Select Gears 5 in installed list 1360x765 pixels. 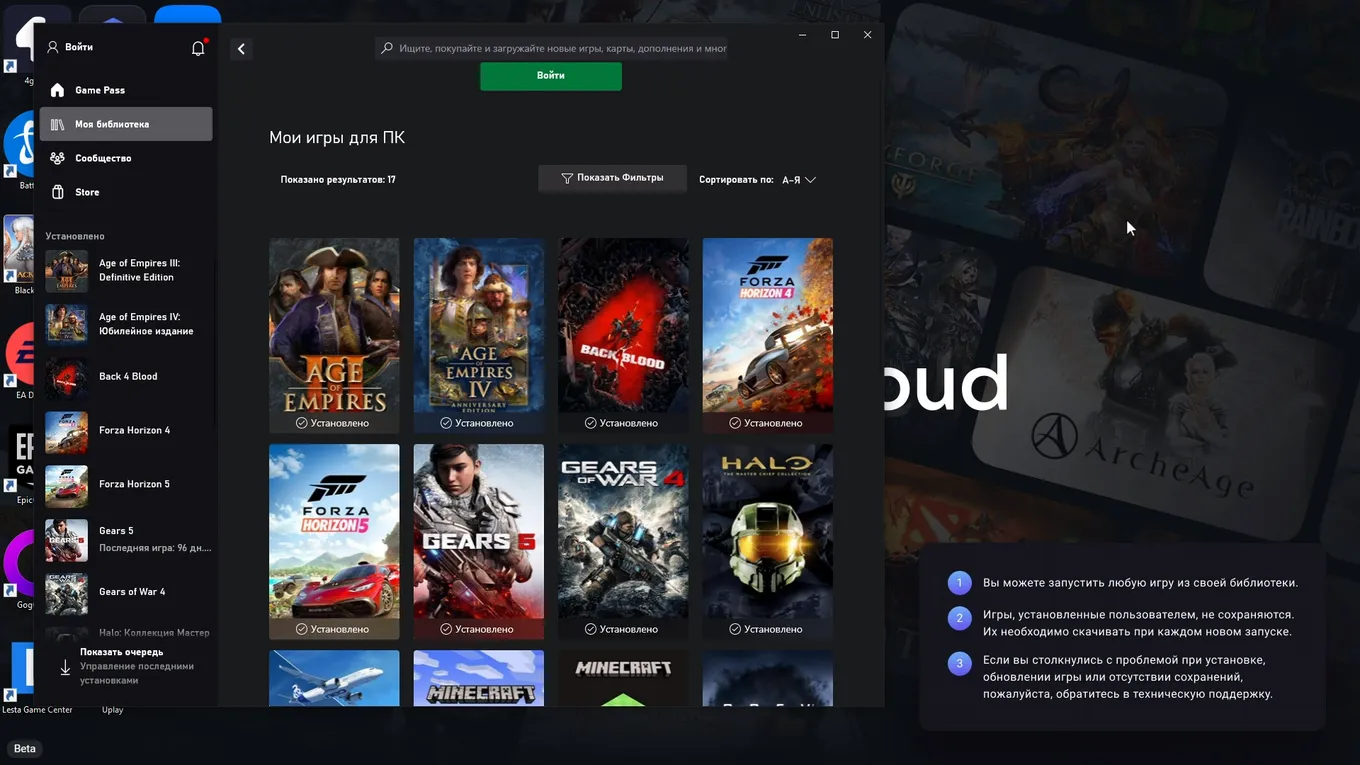click(x=116, y=531)
